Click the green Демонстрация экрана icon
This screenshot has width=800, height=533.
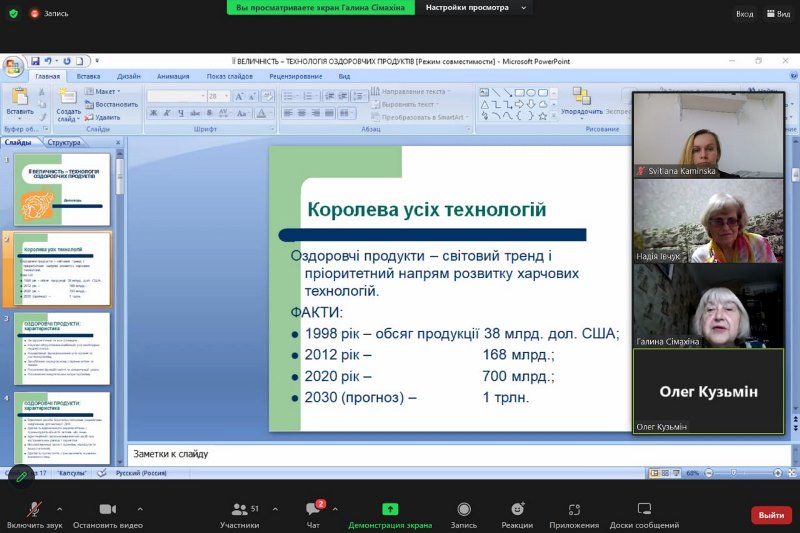tap(390, 510)
